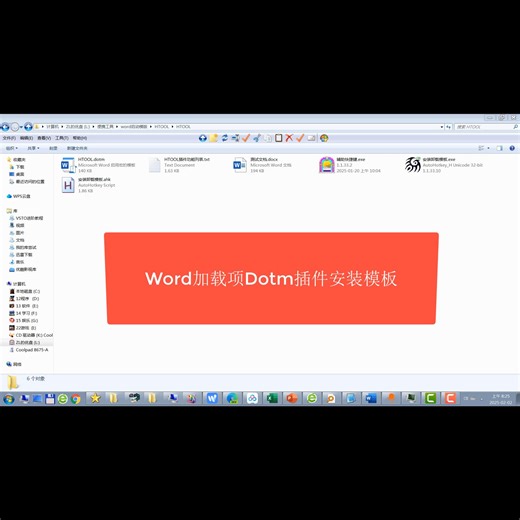Jump to 计算机 in the address breadcrumb
This screenshot has width=520, height=520.
52,127
